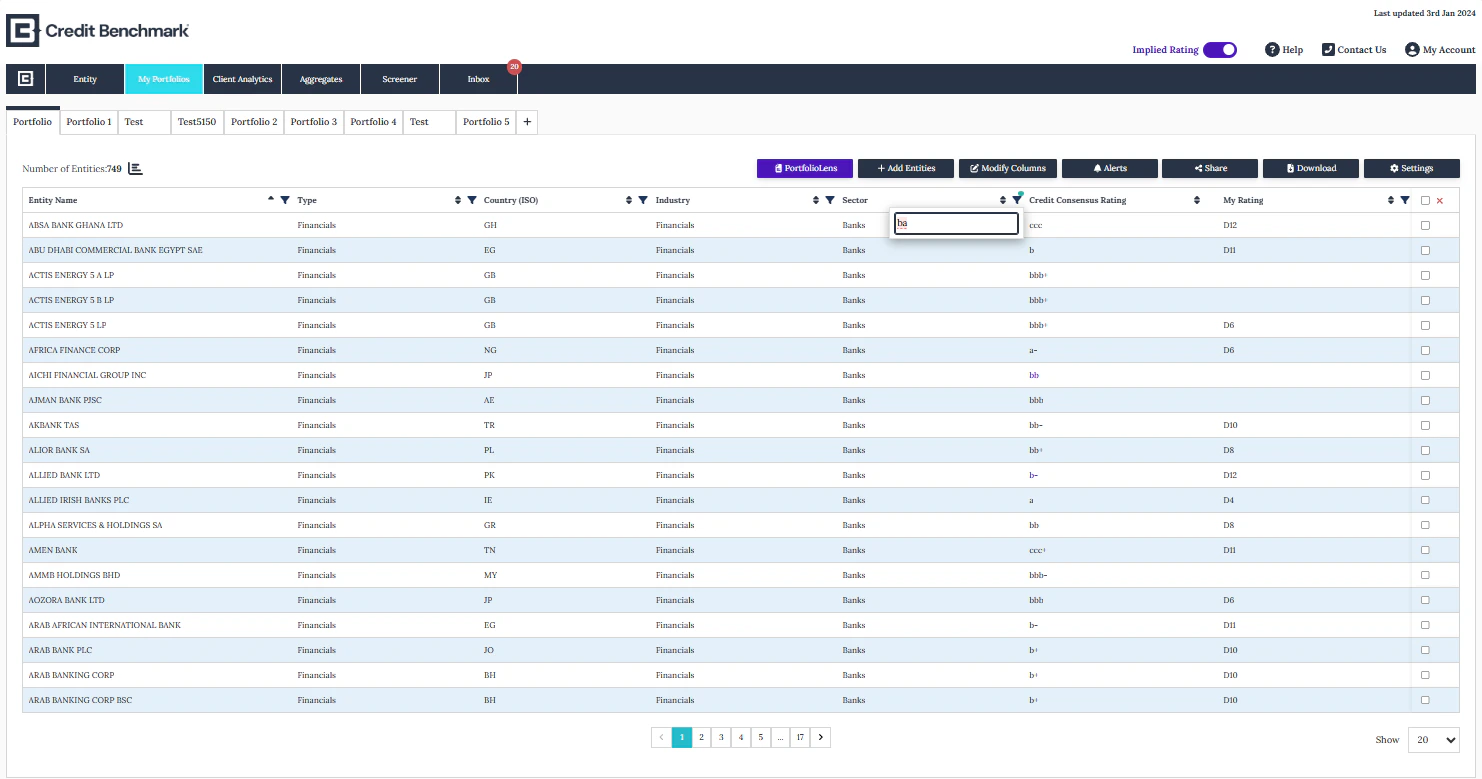Sort by My Rating column arrows
Image resolution: width=1482 pixels, height=779 pixels.
pyautogui.click(x=1391, y=200)
